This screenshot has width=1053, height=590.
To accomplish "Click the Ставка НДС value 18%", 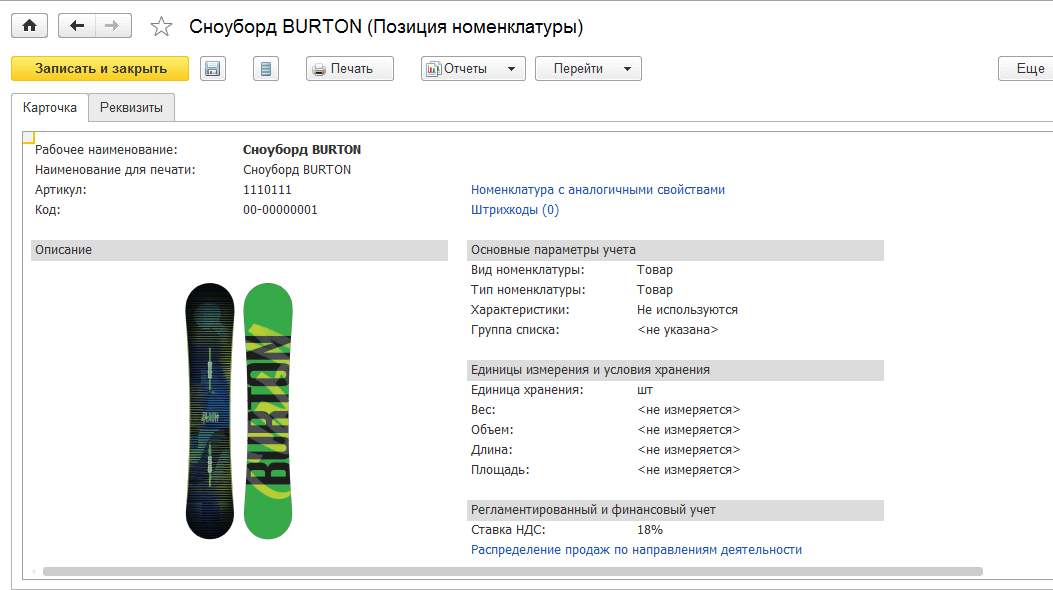I will (x=650, y=530).
